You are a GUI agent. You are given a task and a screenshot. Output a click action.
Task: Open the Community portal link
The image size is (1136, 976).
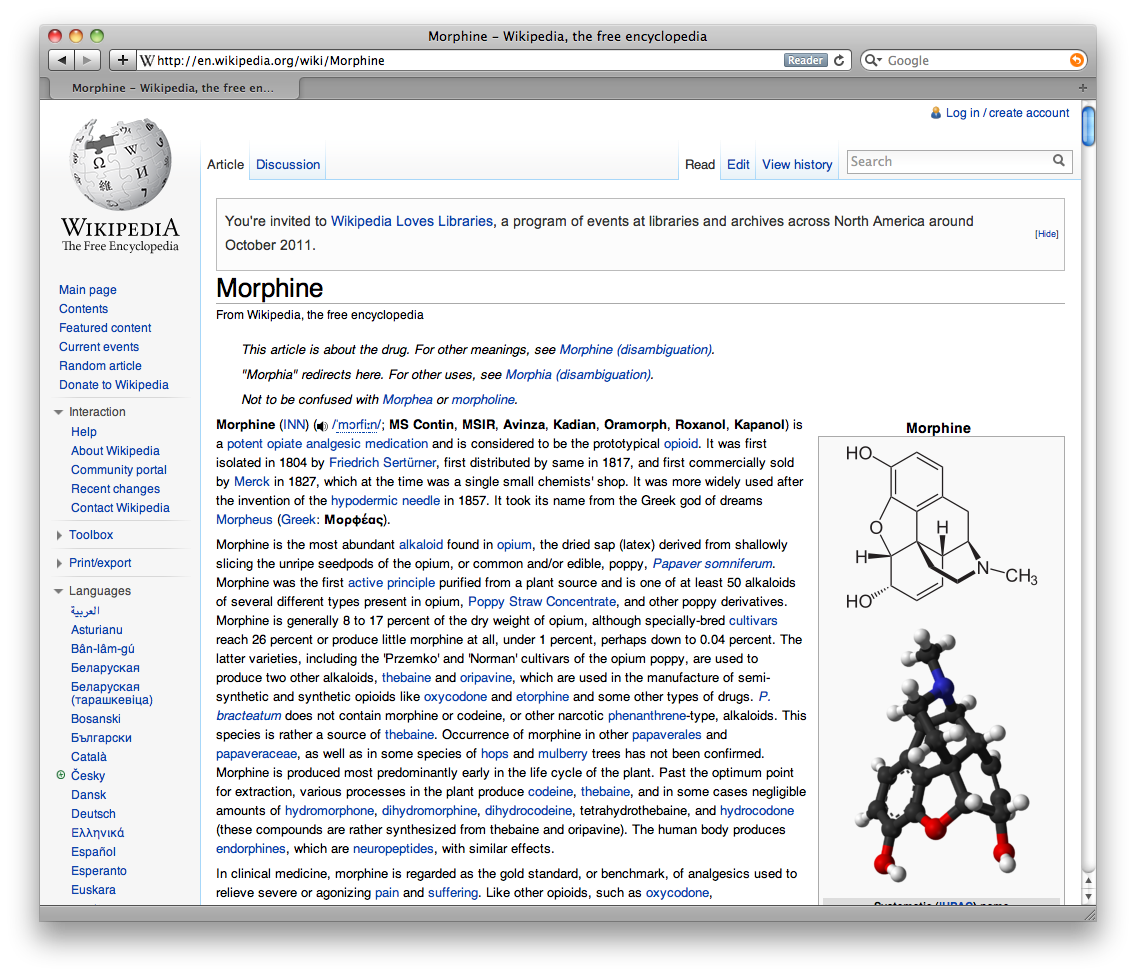point(119,470)
